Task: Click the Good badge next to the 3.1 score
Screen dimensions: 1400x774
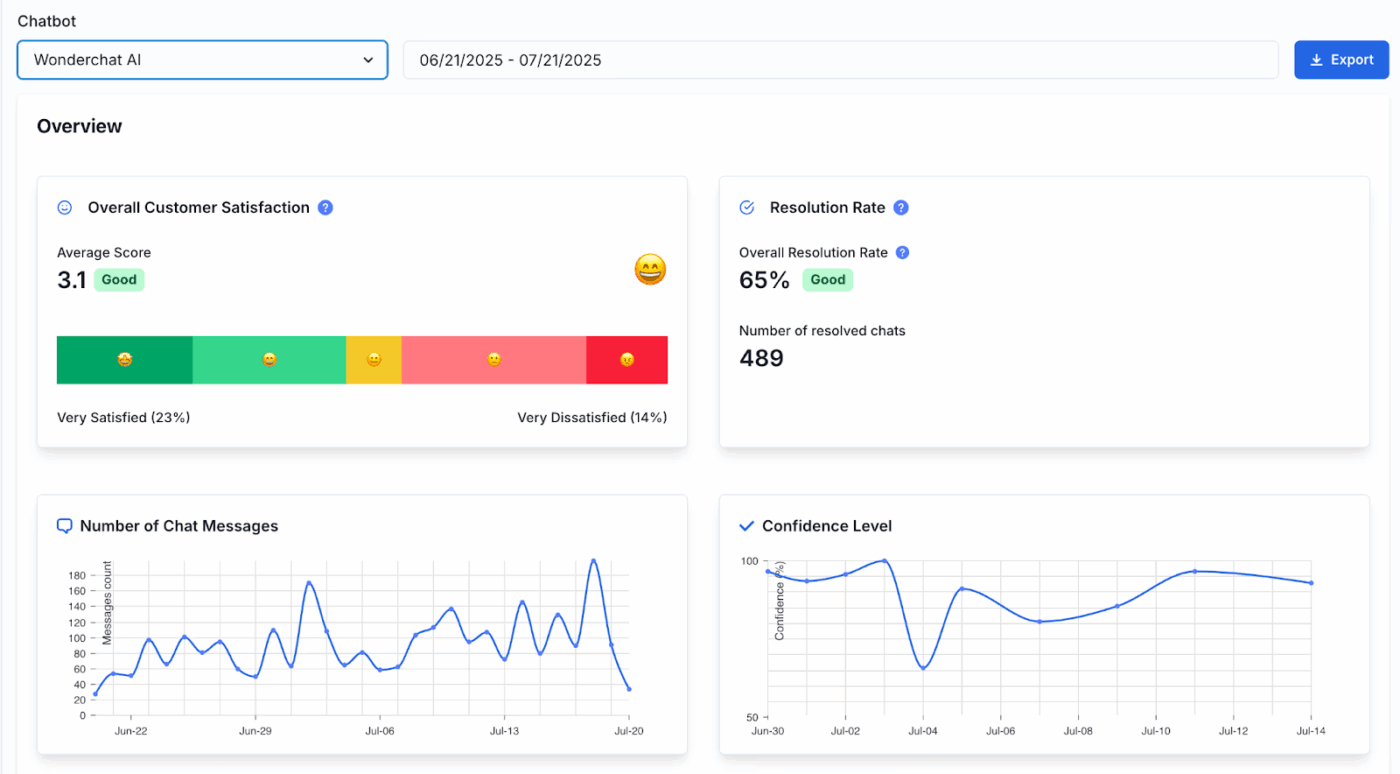Action: point(119,280)
